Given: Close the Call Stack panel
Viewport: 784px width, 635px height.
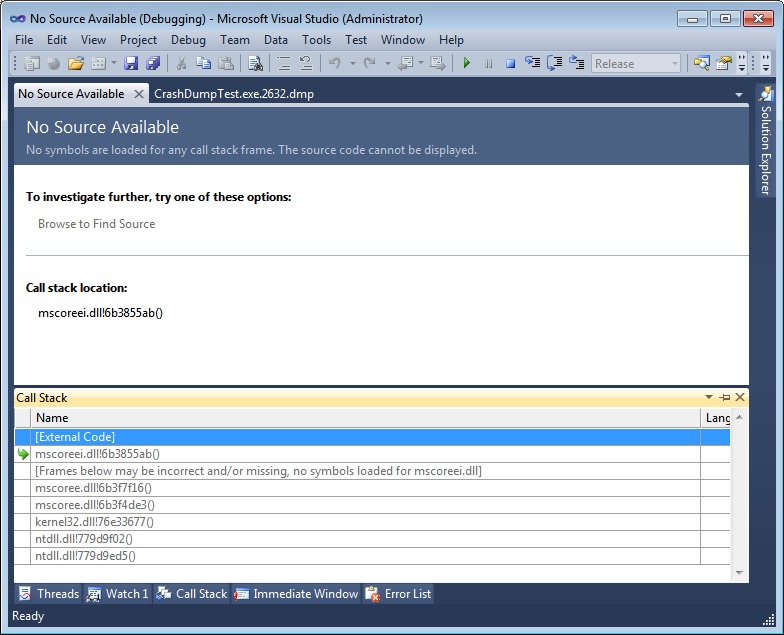Looking at the screenshot, I should click(x=740, y=397).
